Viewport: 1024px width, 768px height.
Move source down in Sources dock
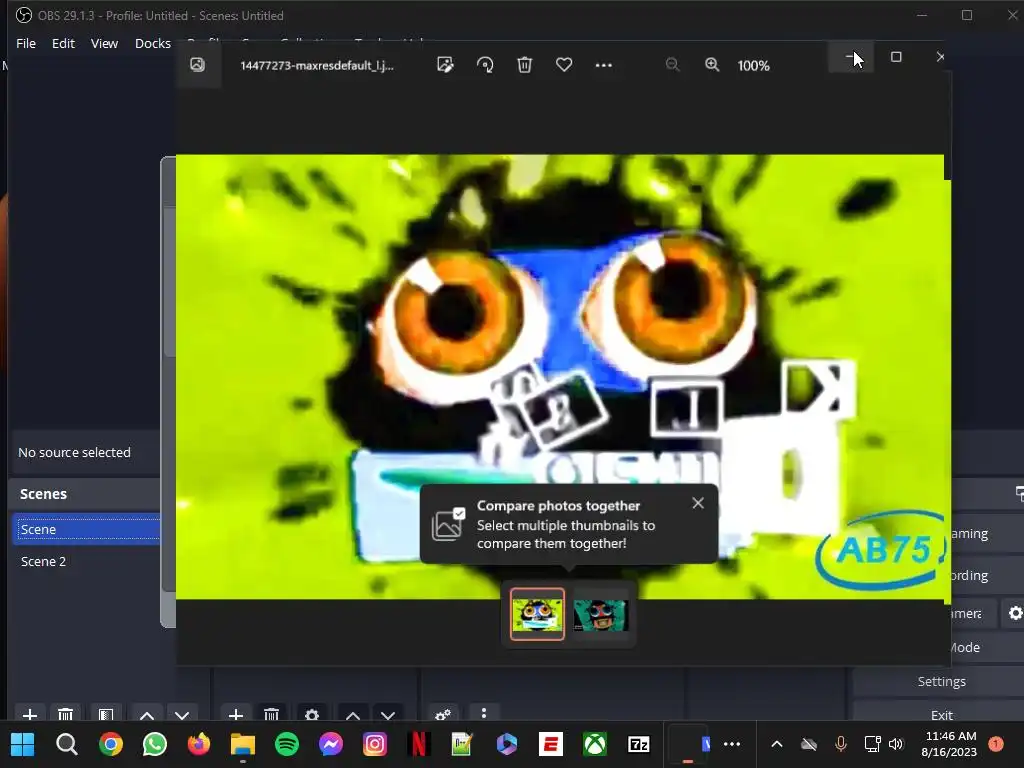tap(388, 714)
